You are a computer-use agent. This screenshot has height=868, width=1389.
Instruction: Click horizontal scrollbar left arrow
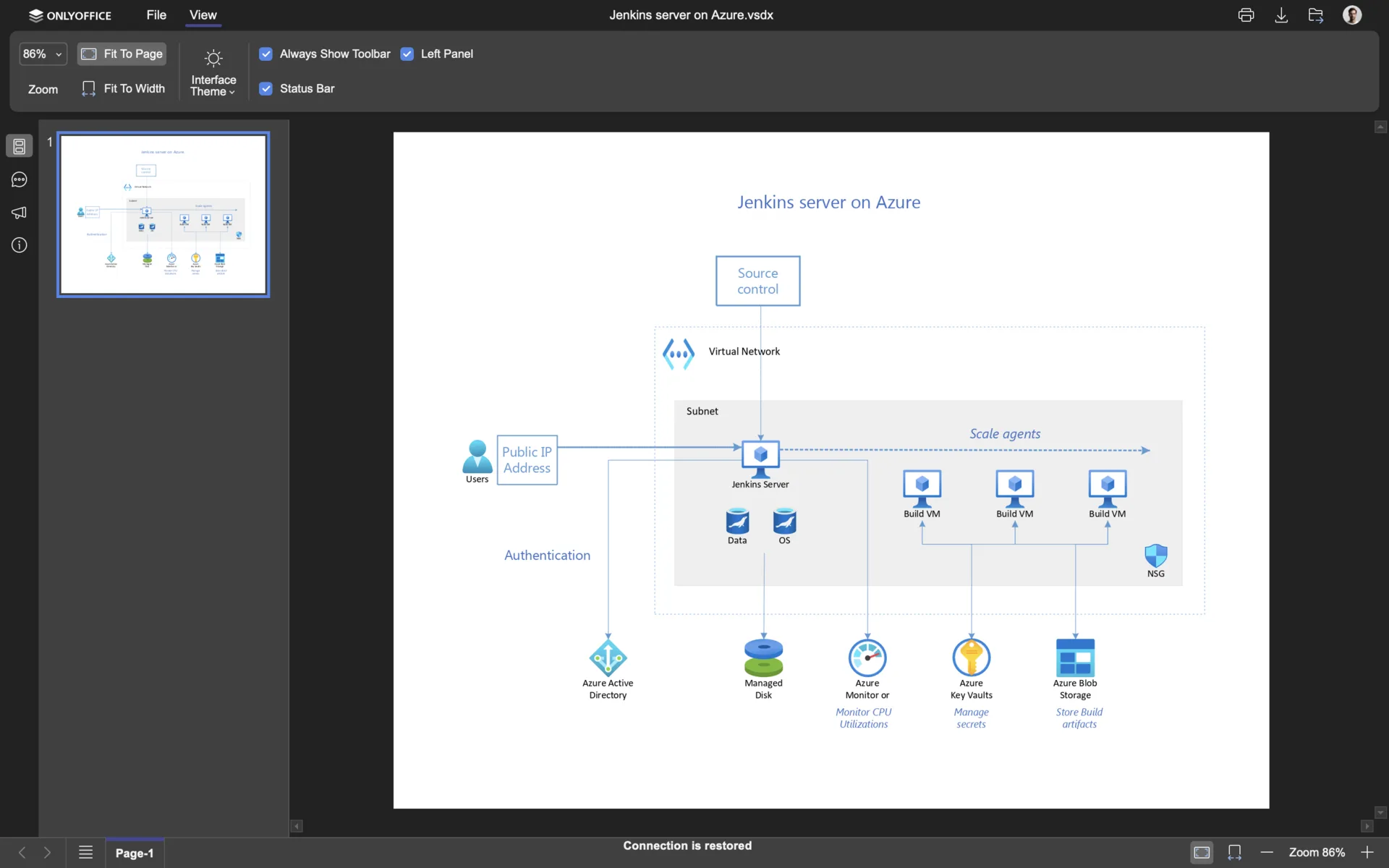point(297,826)
